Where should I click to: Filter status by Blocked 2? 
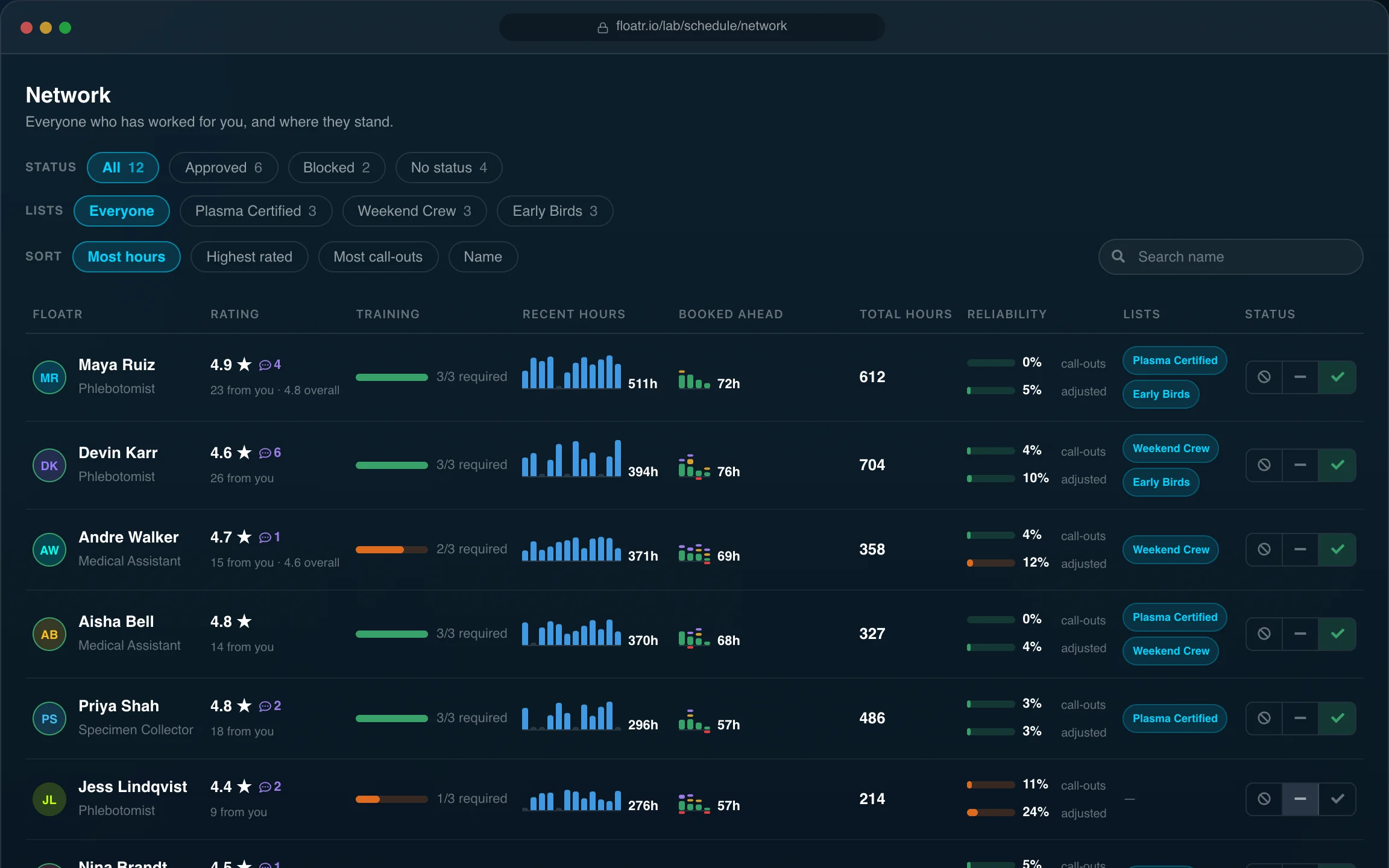336,168
